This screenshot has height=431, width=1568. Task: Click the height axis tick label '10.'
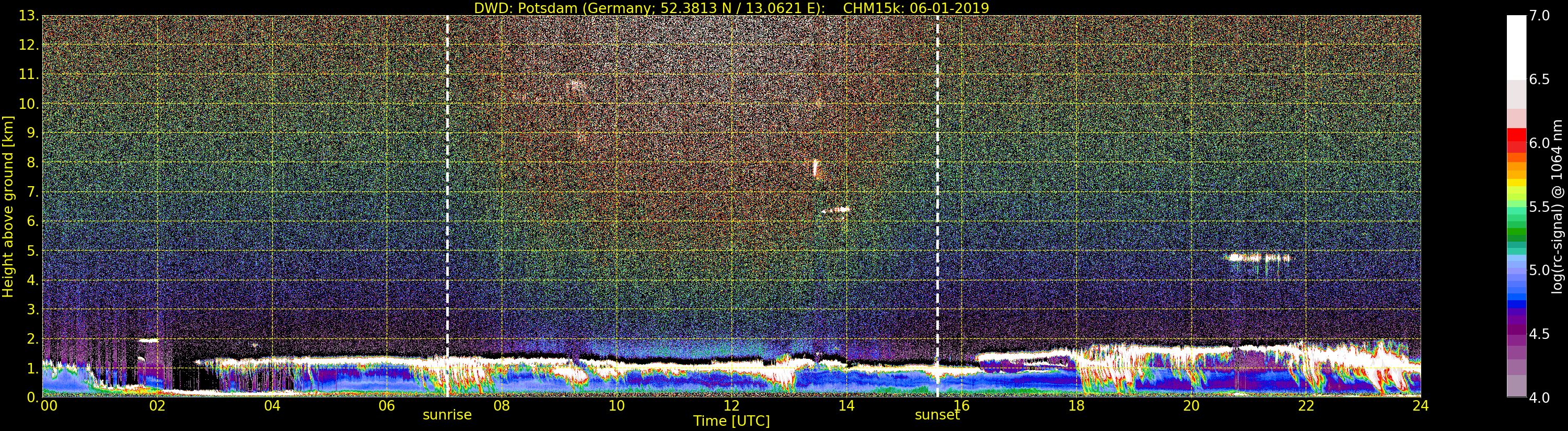(29, 104)
